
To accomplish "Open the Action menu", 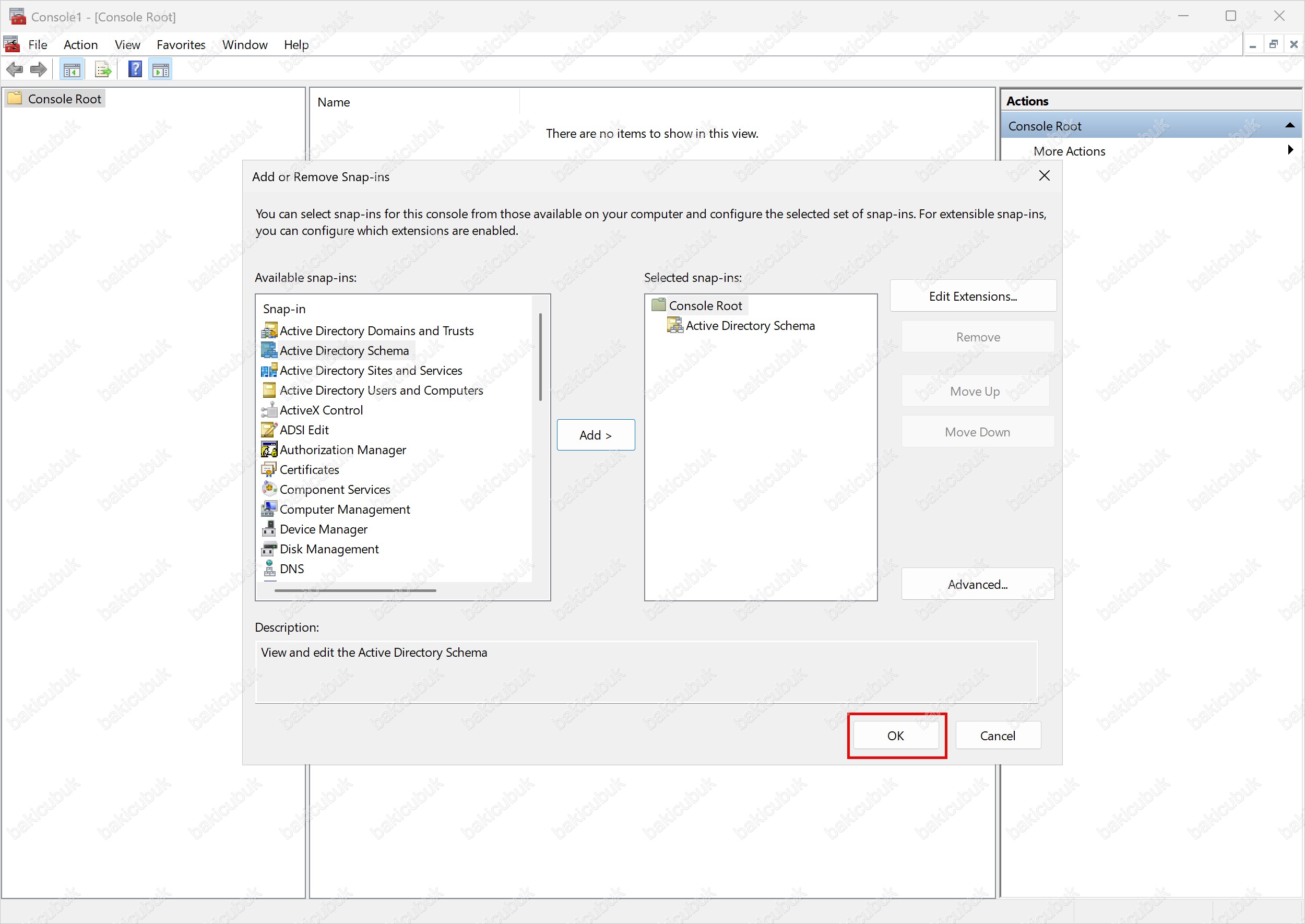I will [80, 44].
